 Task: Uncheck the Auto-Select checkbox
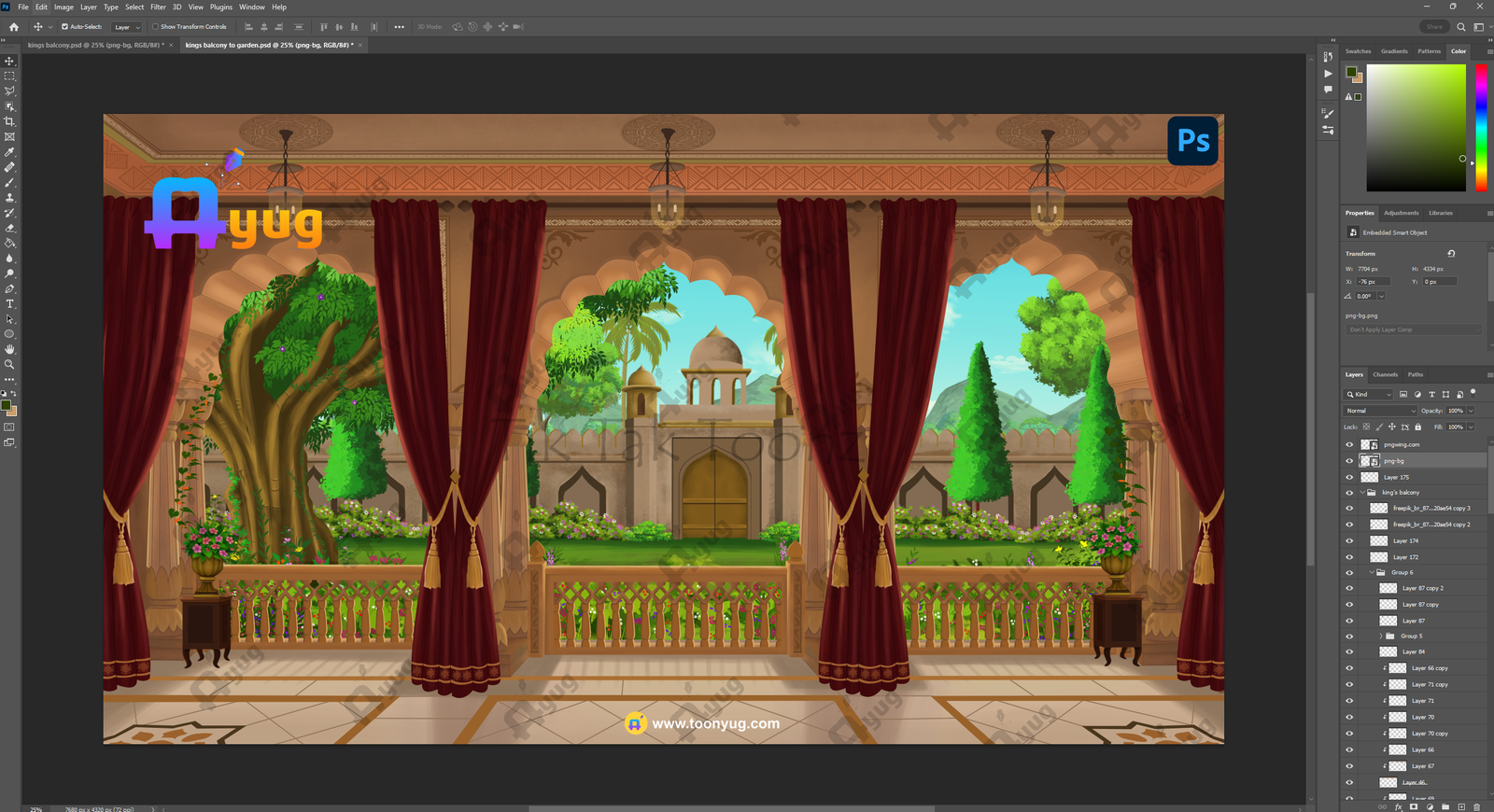(x=64, y=27)
